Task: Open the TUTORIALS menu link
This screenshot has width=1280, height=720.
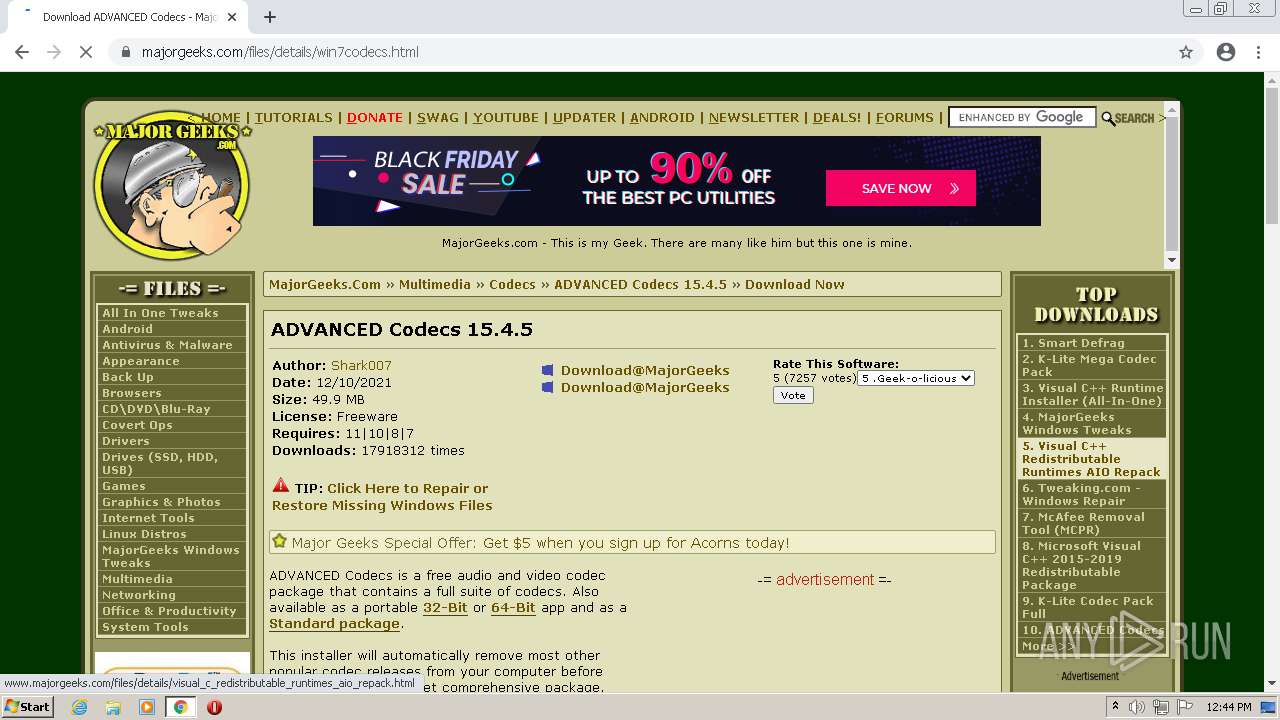Action: click(x=293, y=117)
